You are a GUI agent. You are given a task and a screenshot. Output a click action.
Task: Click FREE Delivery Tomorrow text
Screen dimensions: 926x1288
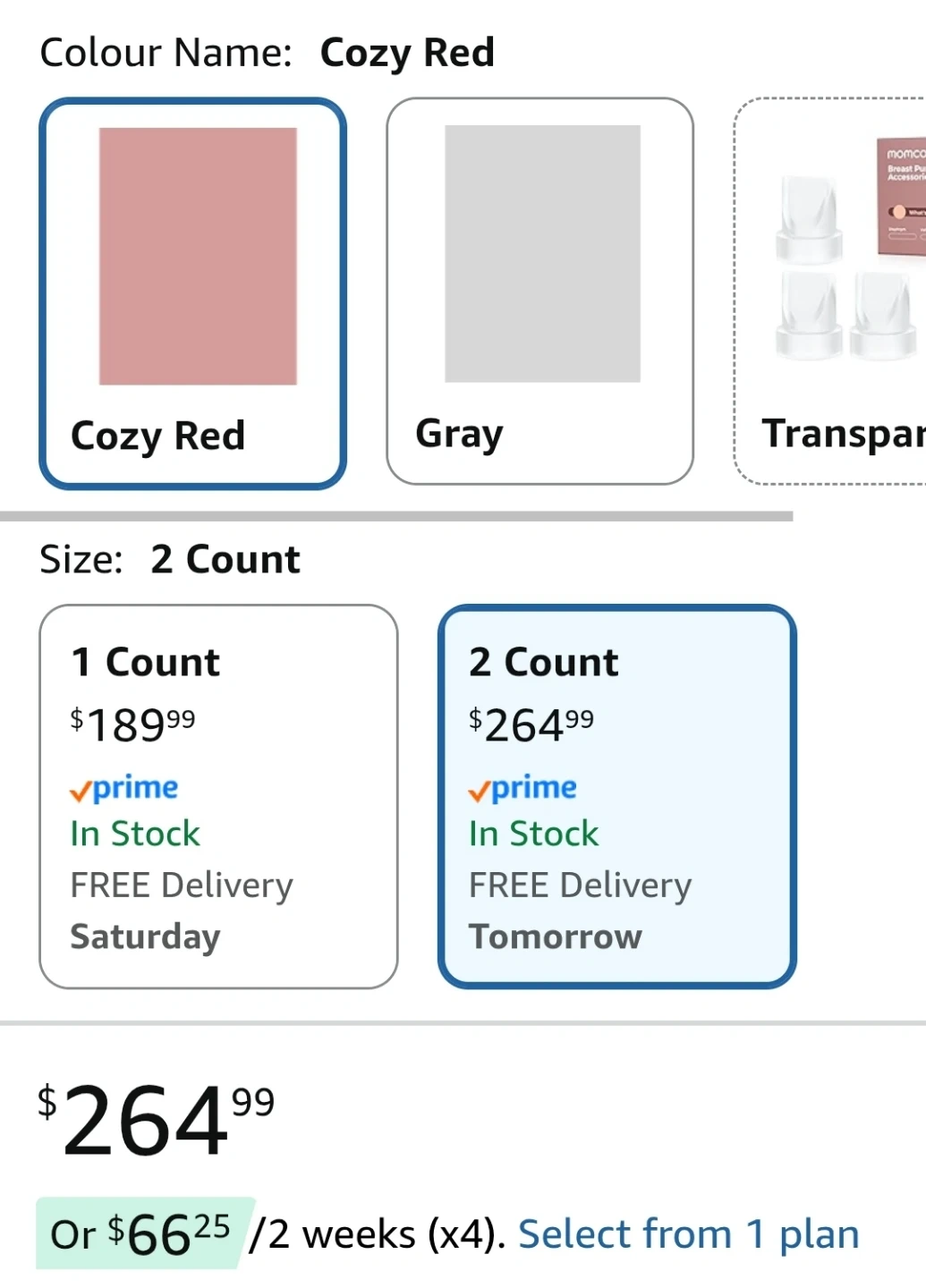tap(580, 911)
